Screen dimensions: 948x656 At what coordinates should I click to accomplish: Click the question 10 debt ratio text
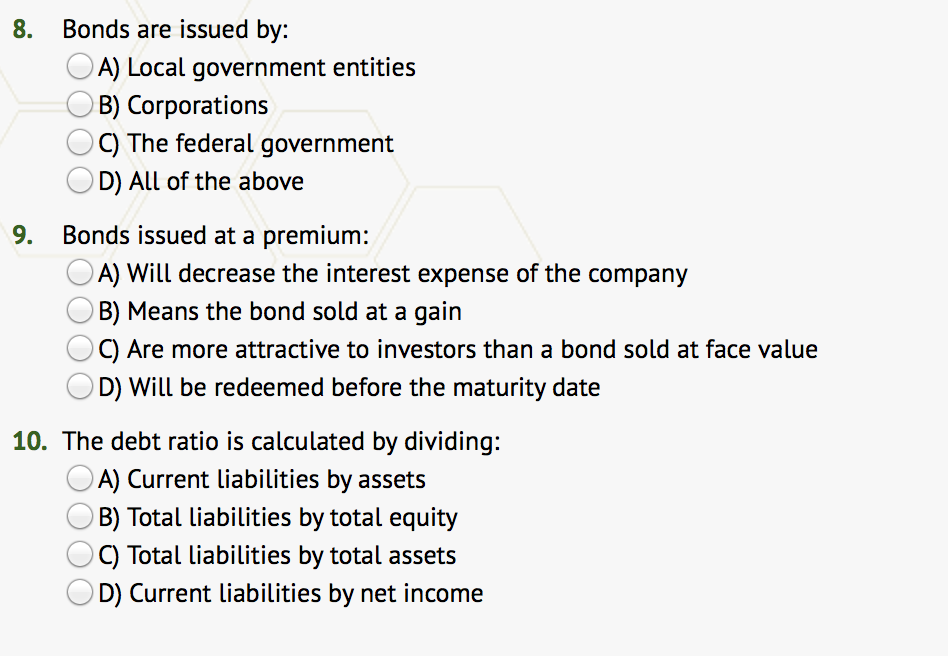[281, 441]
